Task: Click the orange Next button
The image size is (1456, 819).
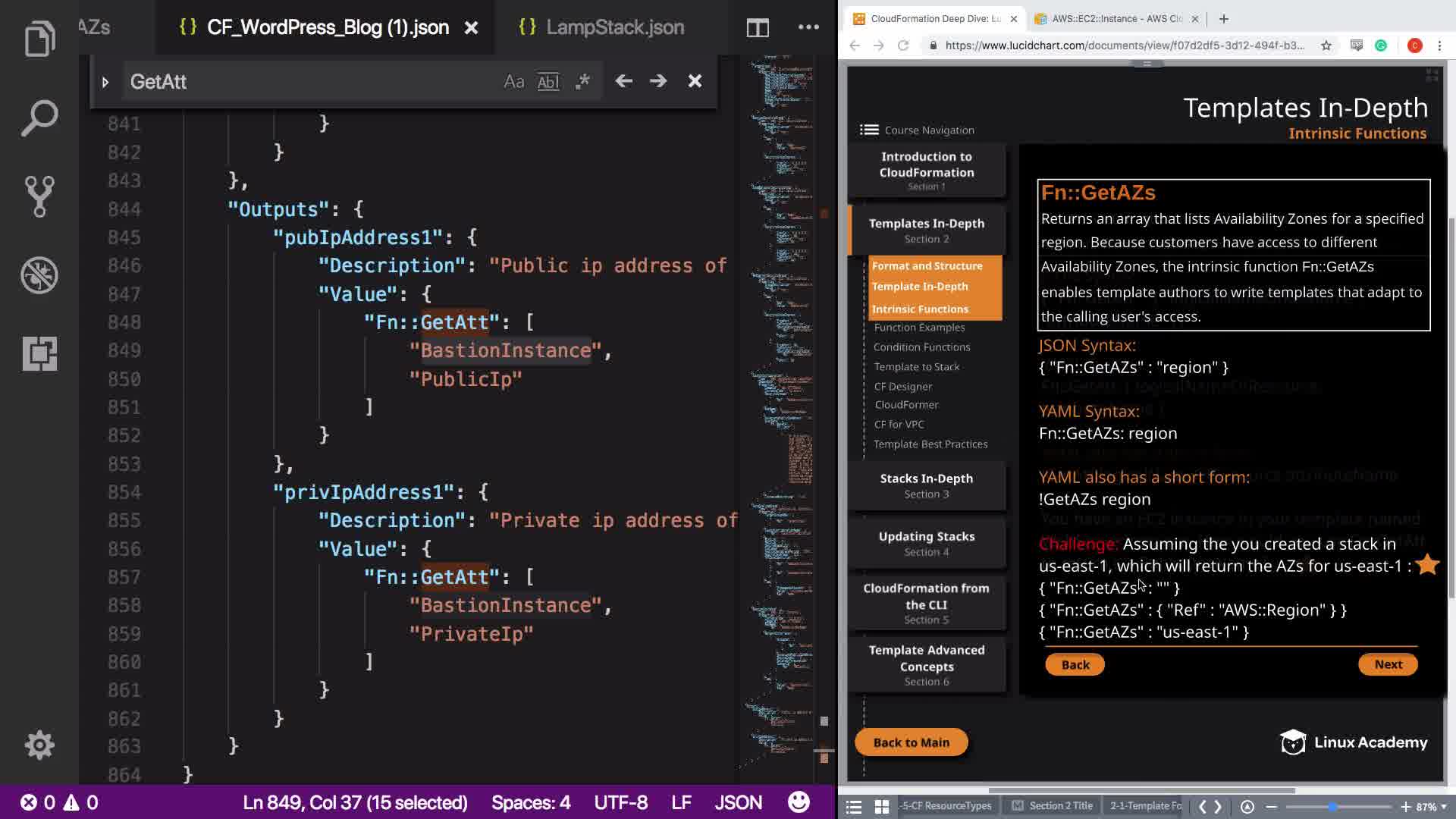Action: [x=1388, y=664]
